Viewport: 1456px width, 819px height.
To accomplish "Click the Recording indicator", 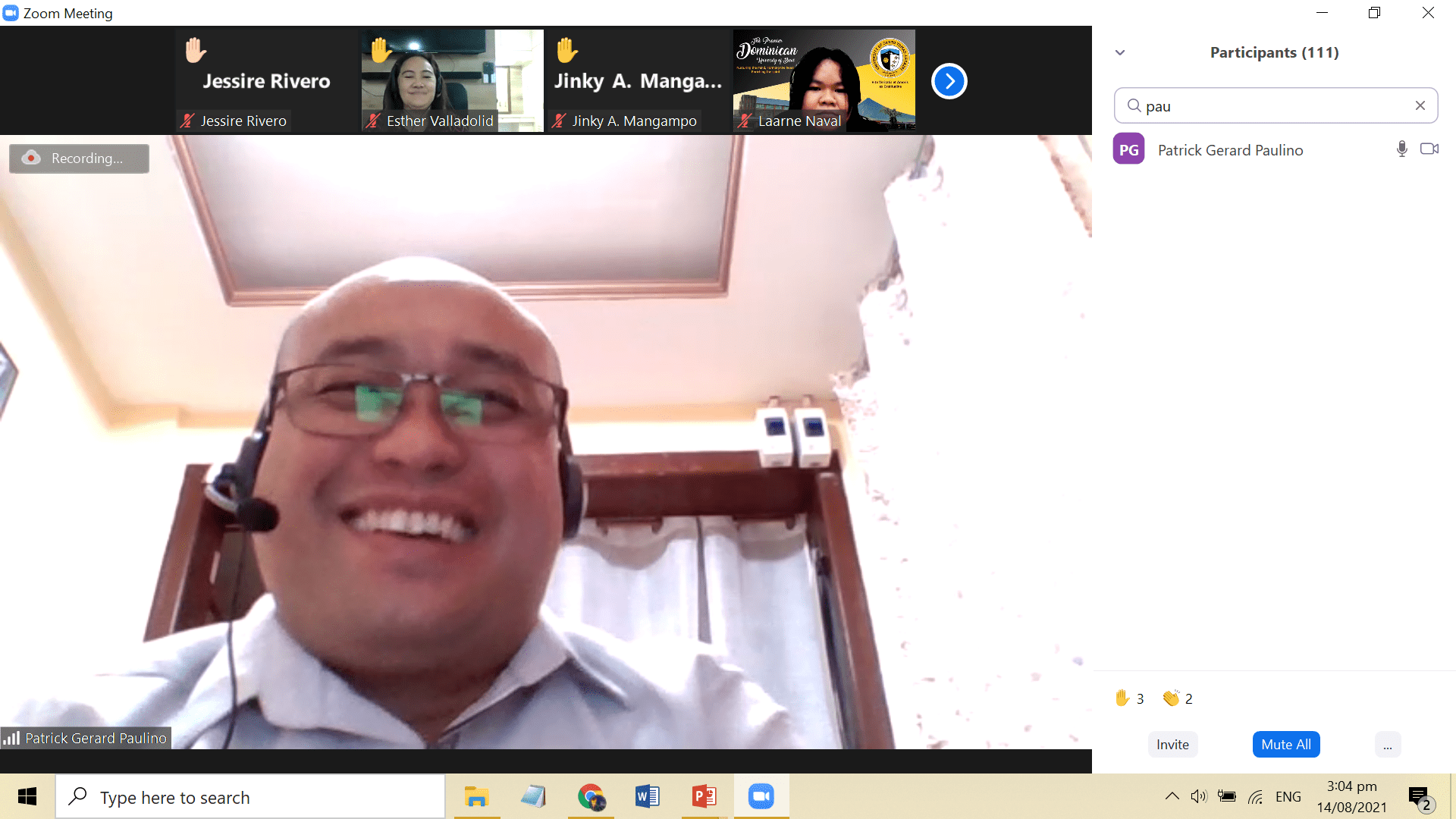I will point(79,158).
